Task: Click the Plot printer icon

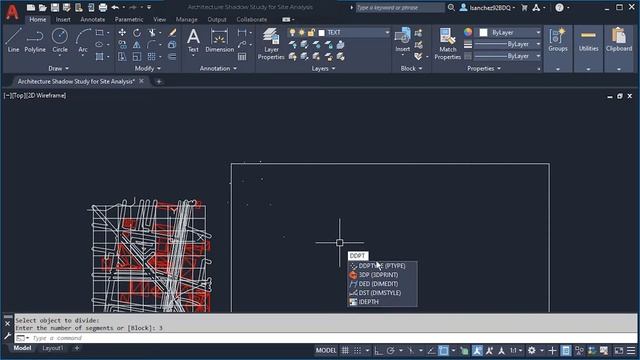Action: point(103,7)
